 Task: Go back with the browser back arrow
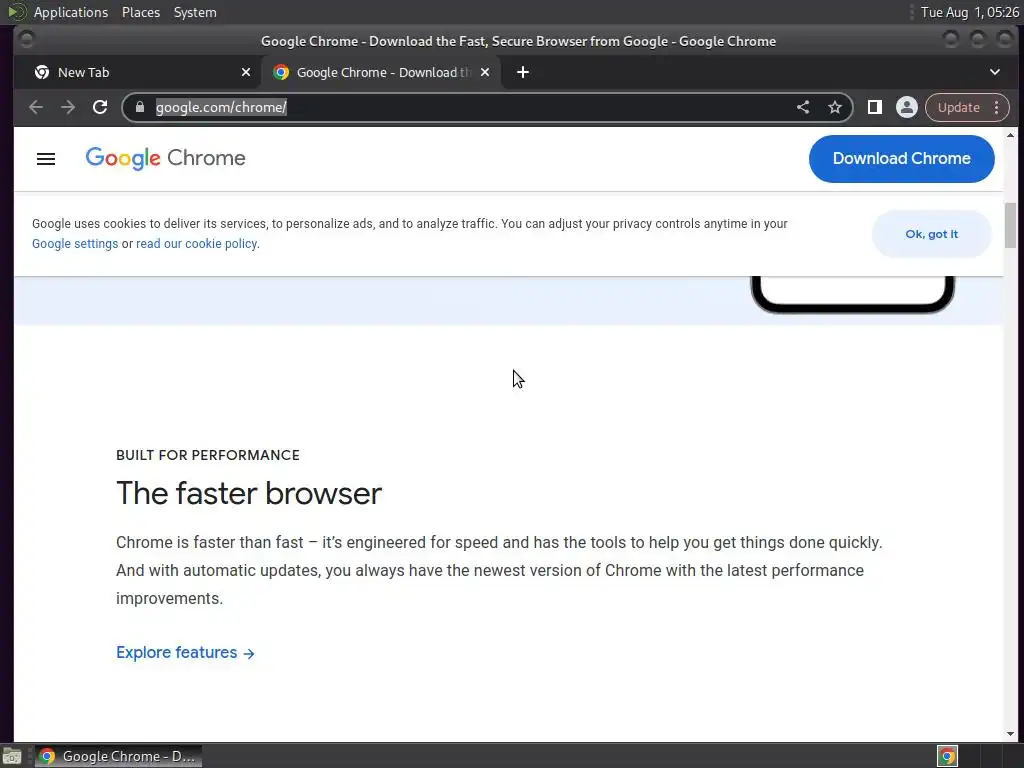[x=36, y=107]
